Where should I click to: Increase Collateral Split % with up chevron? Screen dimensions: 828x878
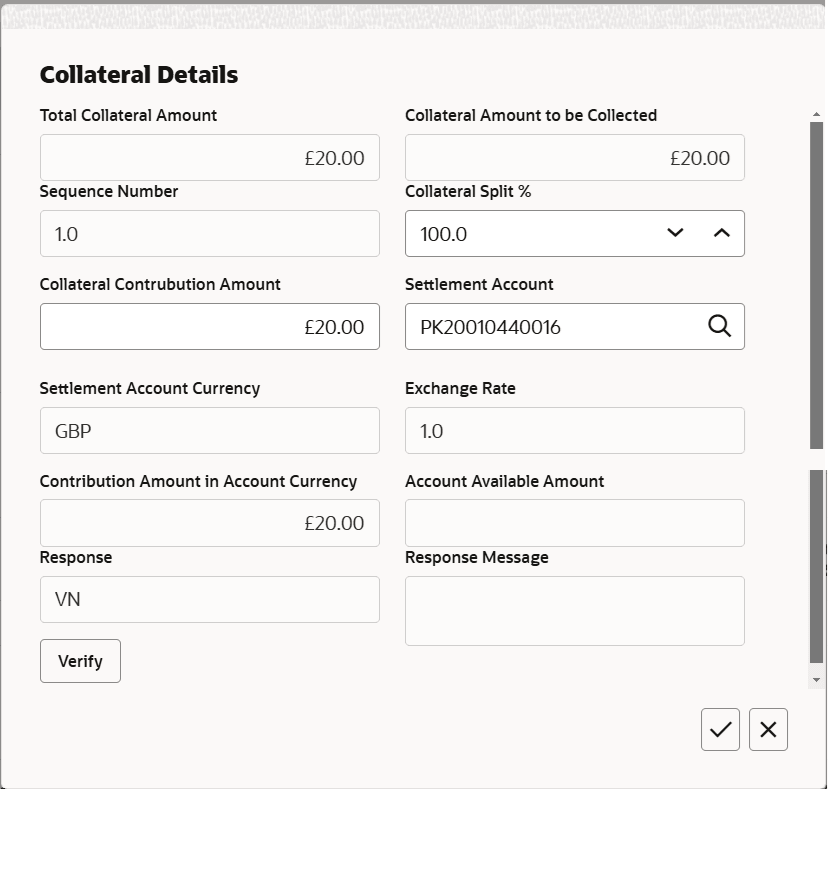(721, 233)
